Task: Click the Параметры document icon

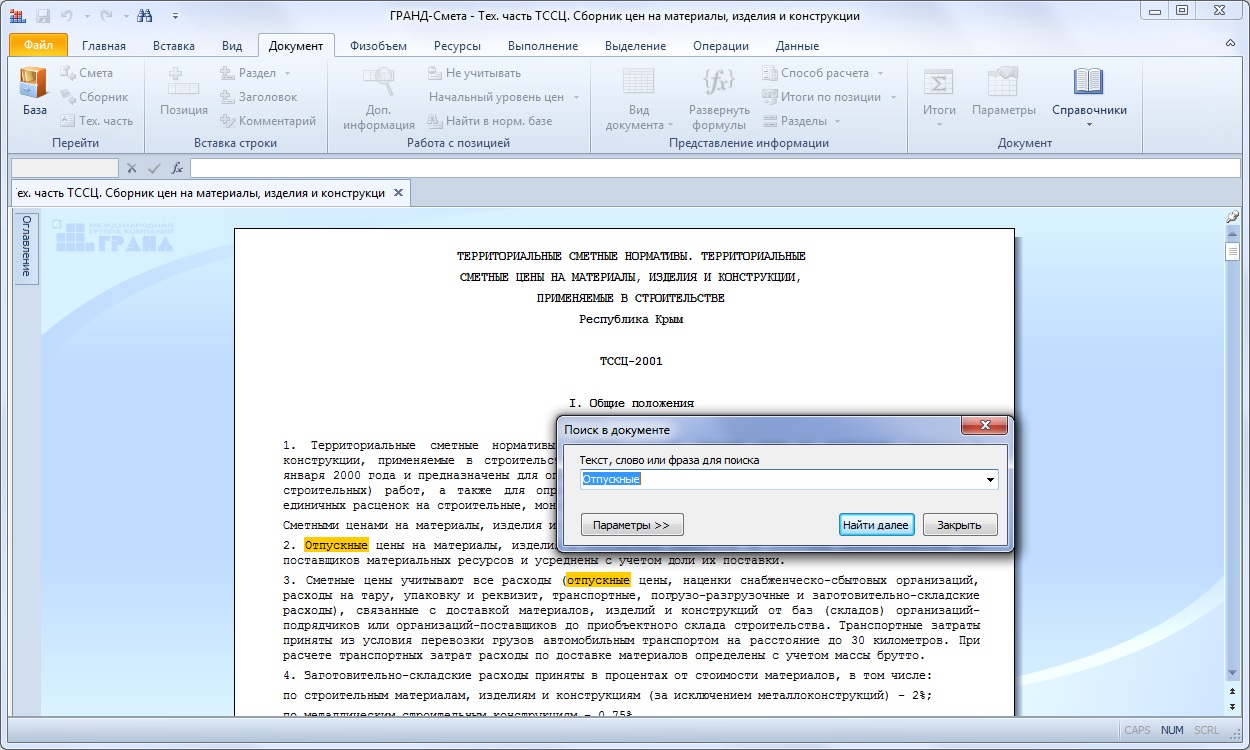Action: click(1002, 83)
